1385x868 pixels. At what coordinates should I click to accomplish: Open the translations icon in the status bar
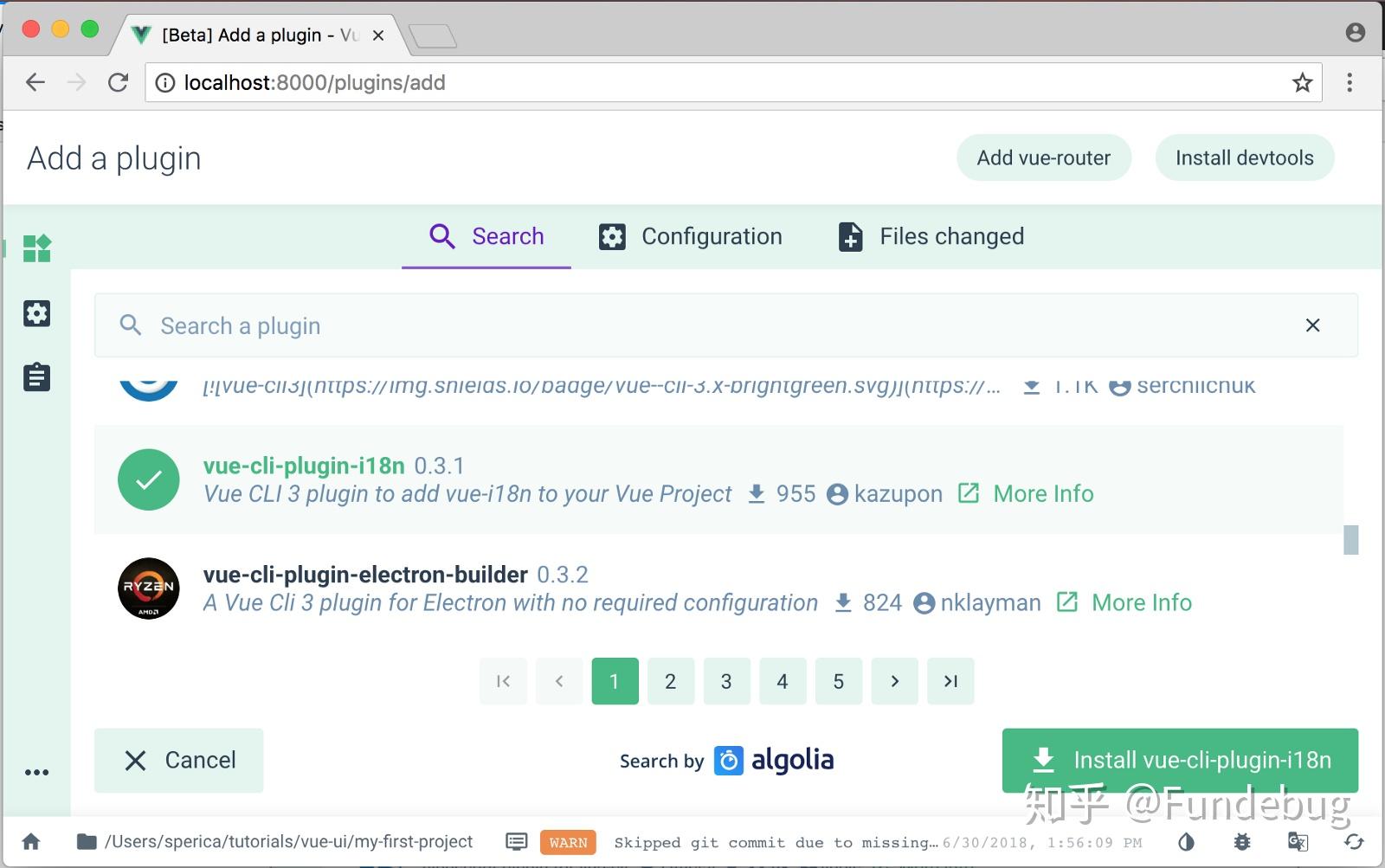(1297, 840)
